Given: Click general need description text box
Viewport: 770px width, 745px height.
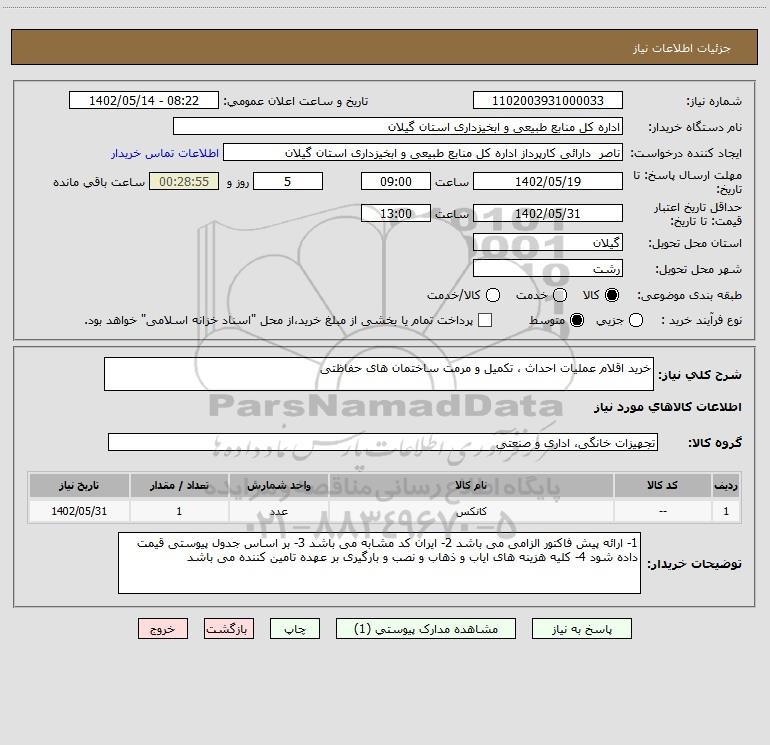Looking at the screenshot, I should [x=379, y=374].
